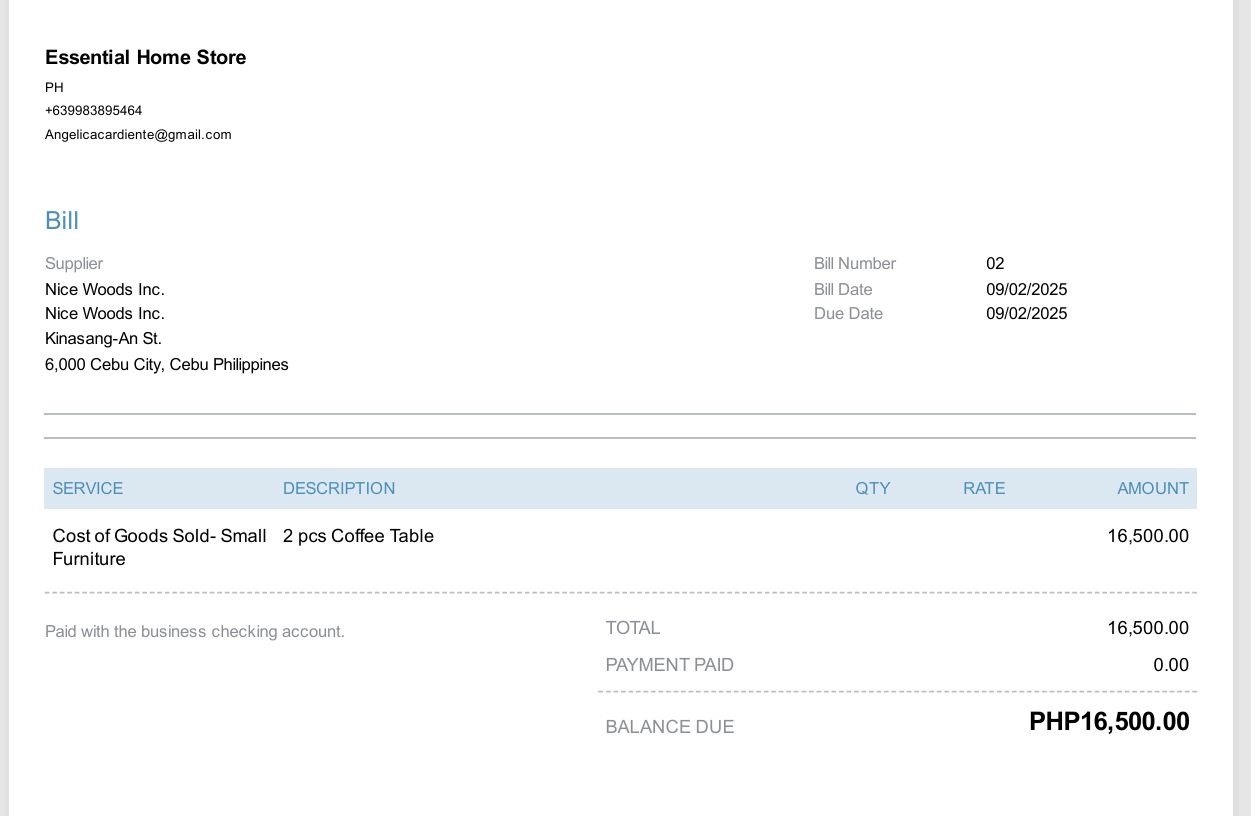Select the date next to Due Date
1251x816 pixels.
point(1026,313)
